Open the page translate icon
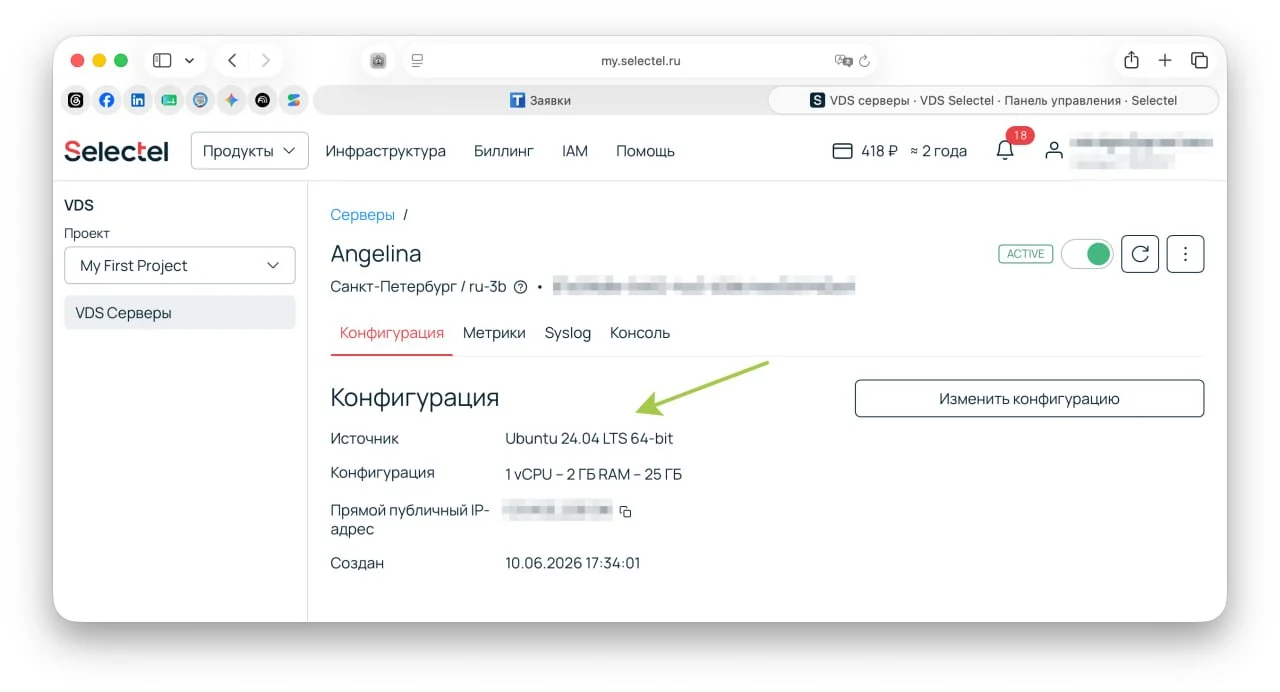1280x692 pixels. [843, 60]
